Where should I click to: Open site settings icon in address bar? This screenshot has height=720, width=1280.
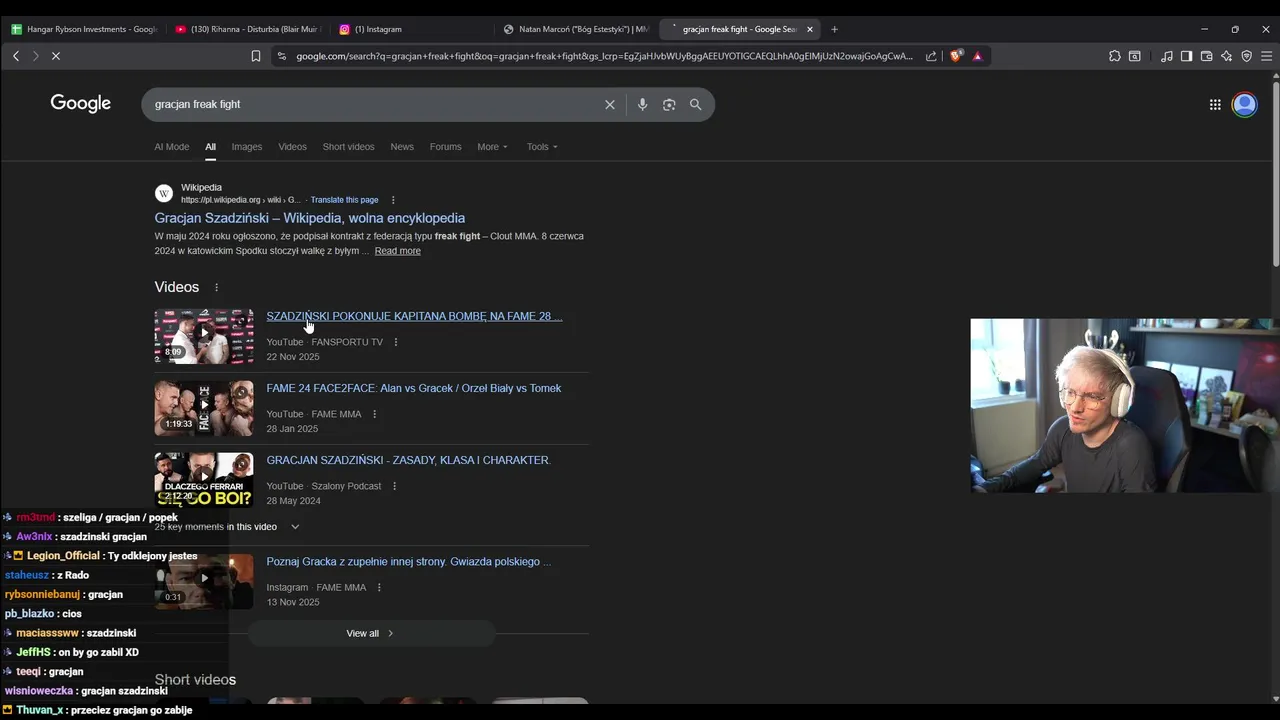tap(283, 56)
